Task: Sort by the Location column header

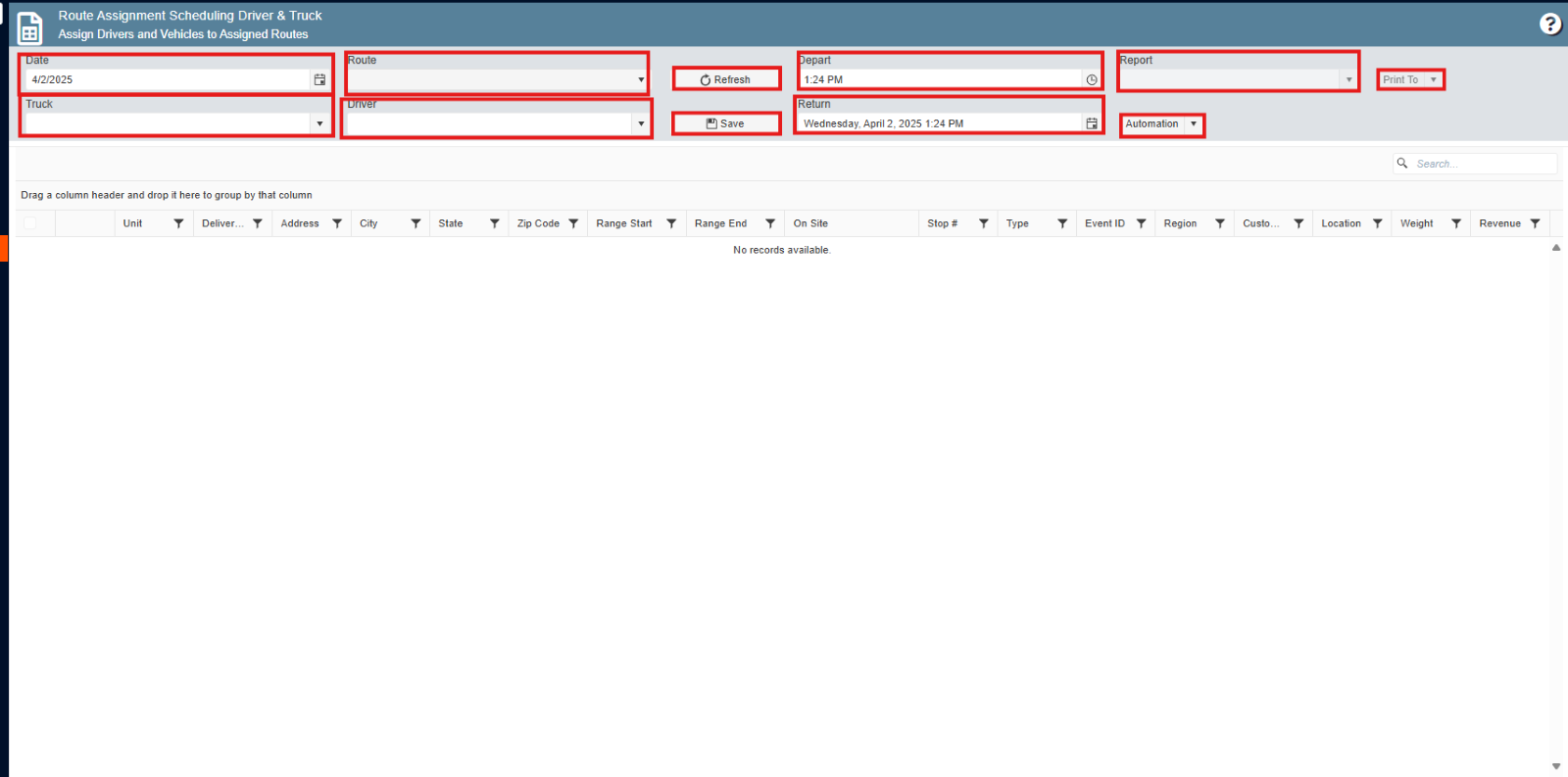Action: [x=1341, y=223]
